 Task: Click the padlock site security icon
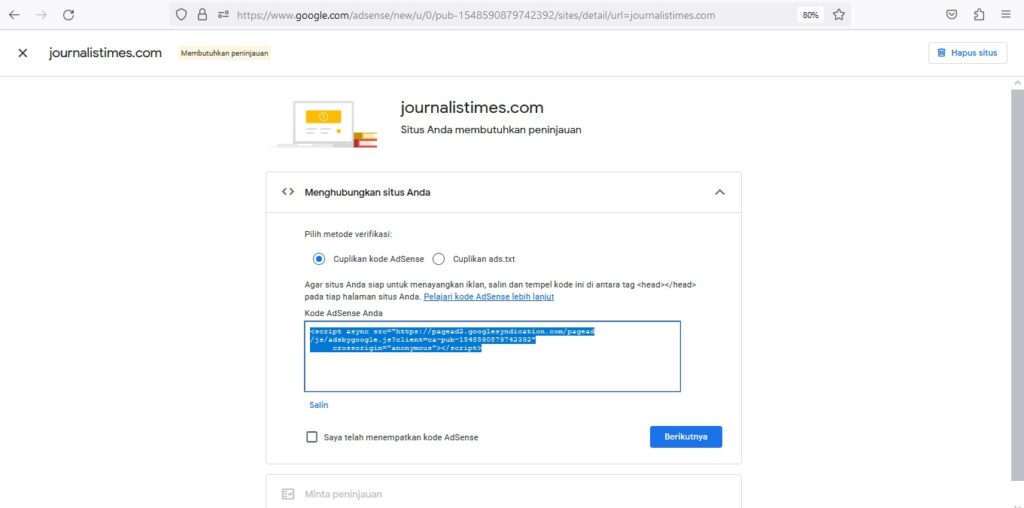click(x=202, y=14)
